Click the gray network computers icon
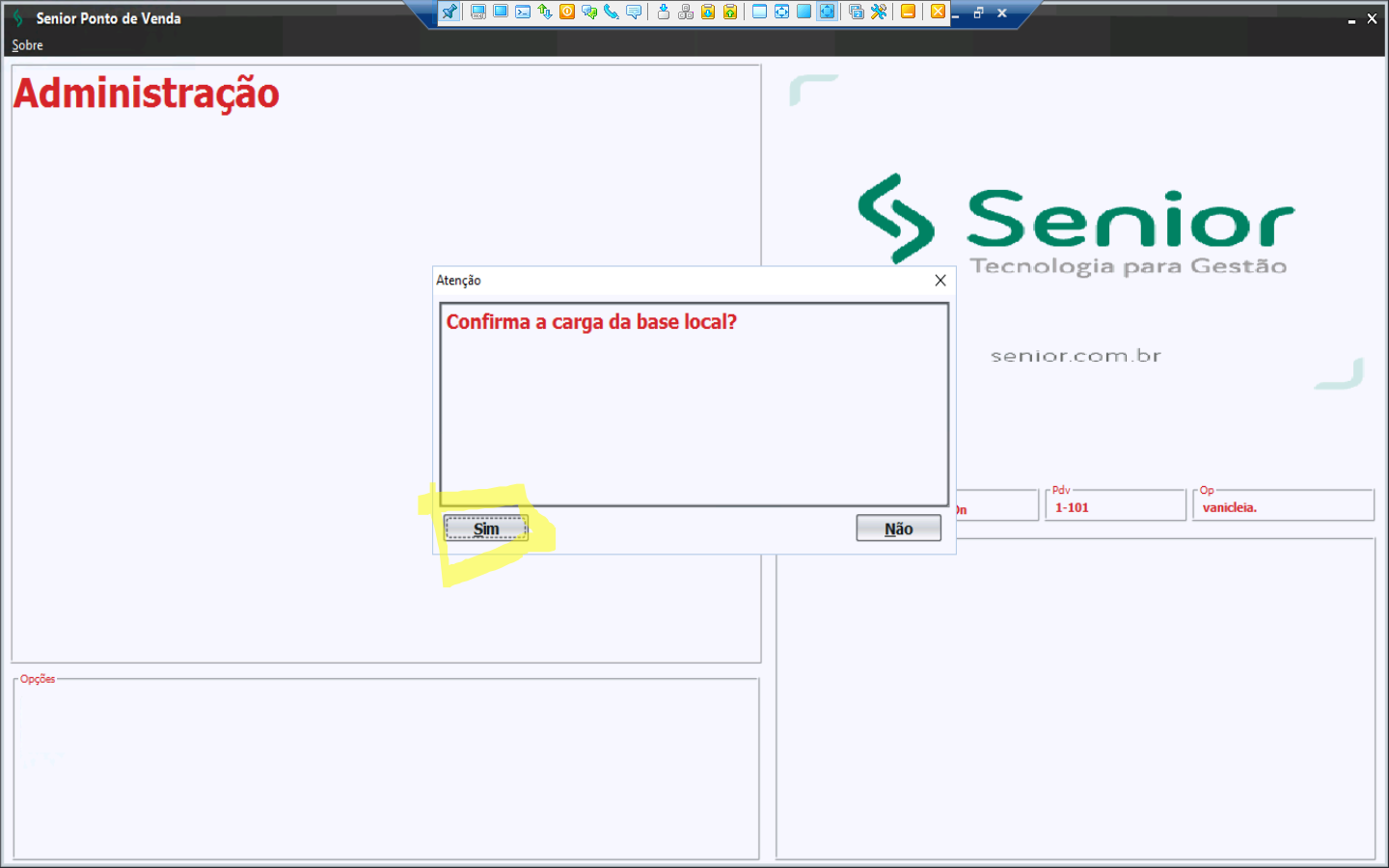This screenshot has height=868, width=1389. (x=686, y=12)
